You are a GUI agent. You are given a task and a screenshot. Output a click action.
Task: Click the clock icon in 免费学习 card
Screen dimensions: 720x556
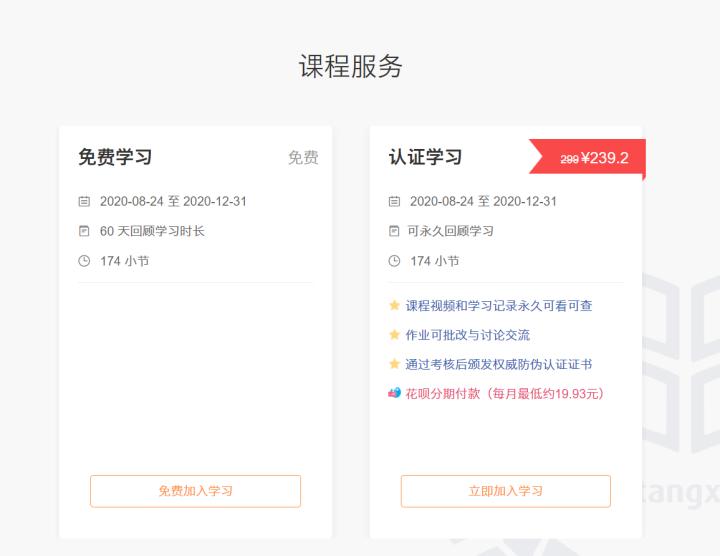[x=84, y=261]
